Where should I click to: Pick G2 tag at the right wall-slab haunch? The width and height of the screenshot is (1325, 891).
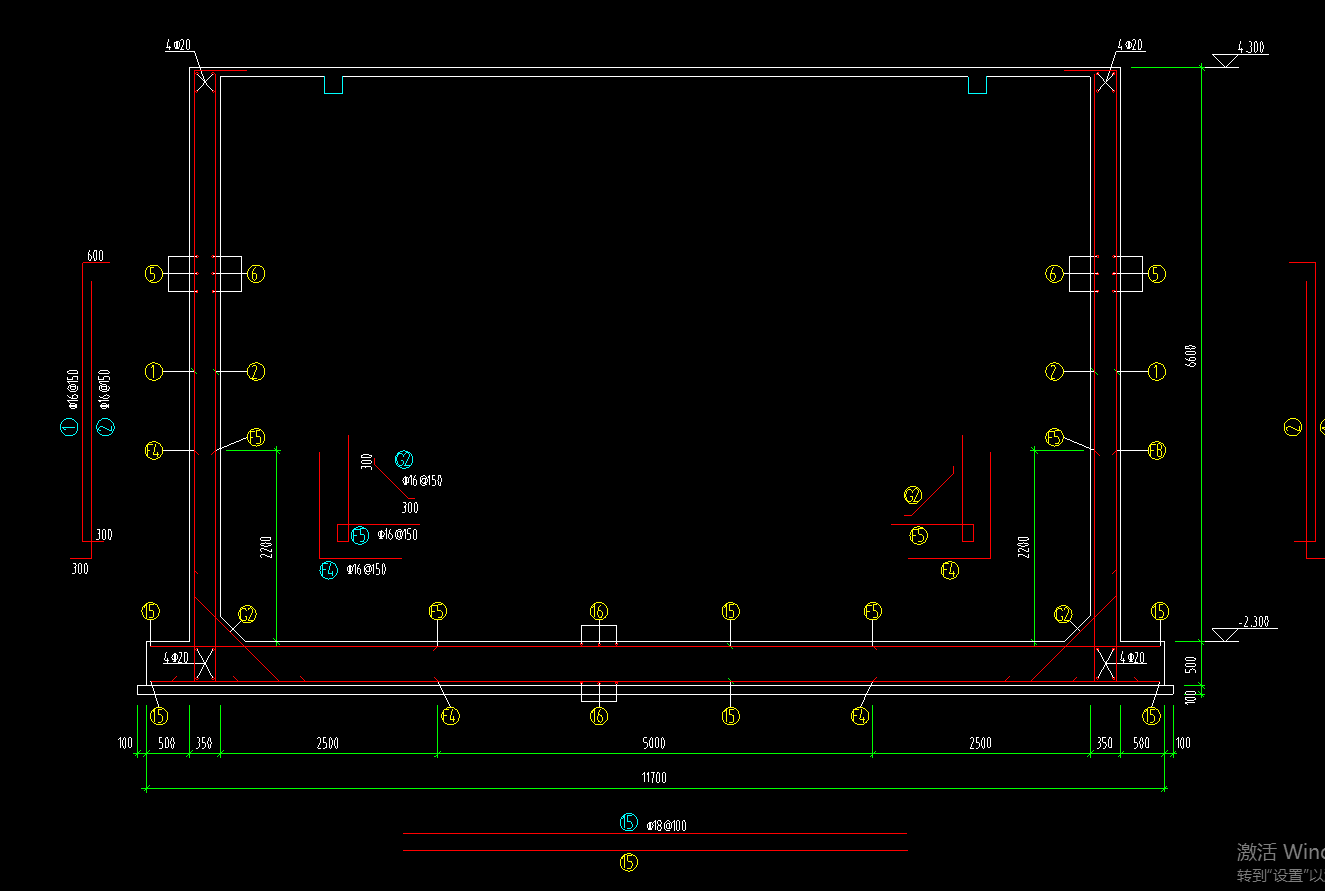1064,614
